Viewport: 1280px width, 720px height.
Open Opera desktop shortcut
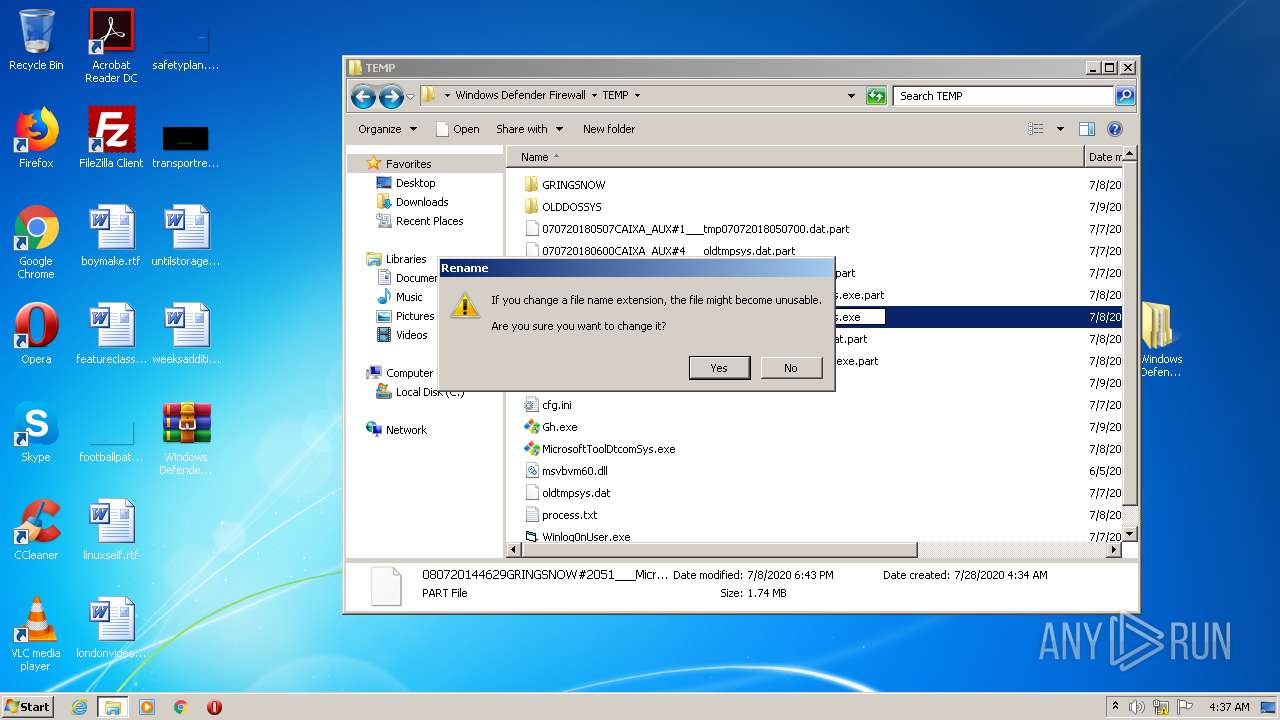pyautogui.click(x=36, y=334)
